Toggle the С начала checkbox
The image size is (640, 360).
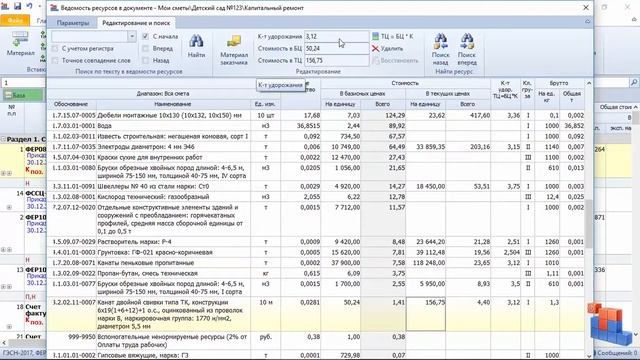pyautogui.click(x=145, y=36)
